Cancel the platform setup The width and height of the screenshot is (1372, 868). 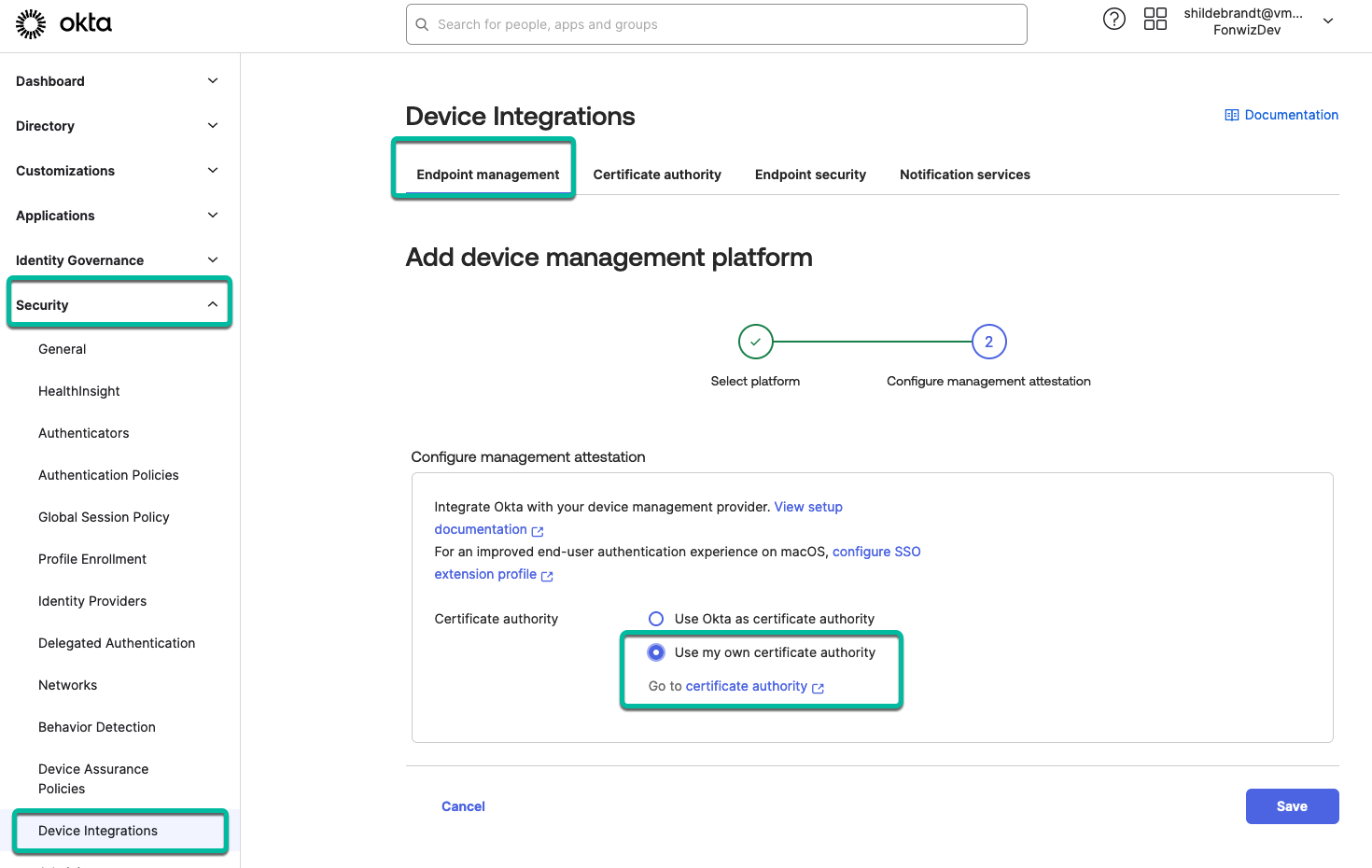point(463,805)
